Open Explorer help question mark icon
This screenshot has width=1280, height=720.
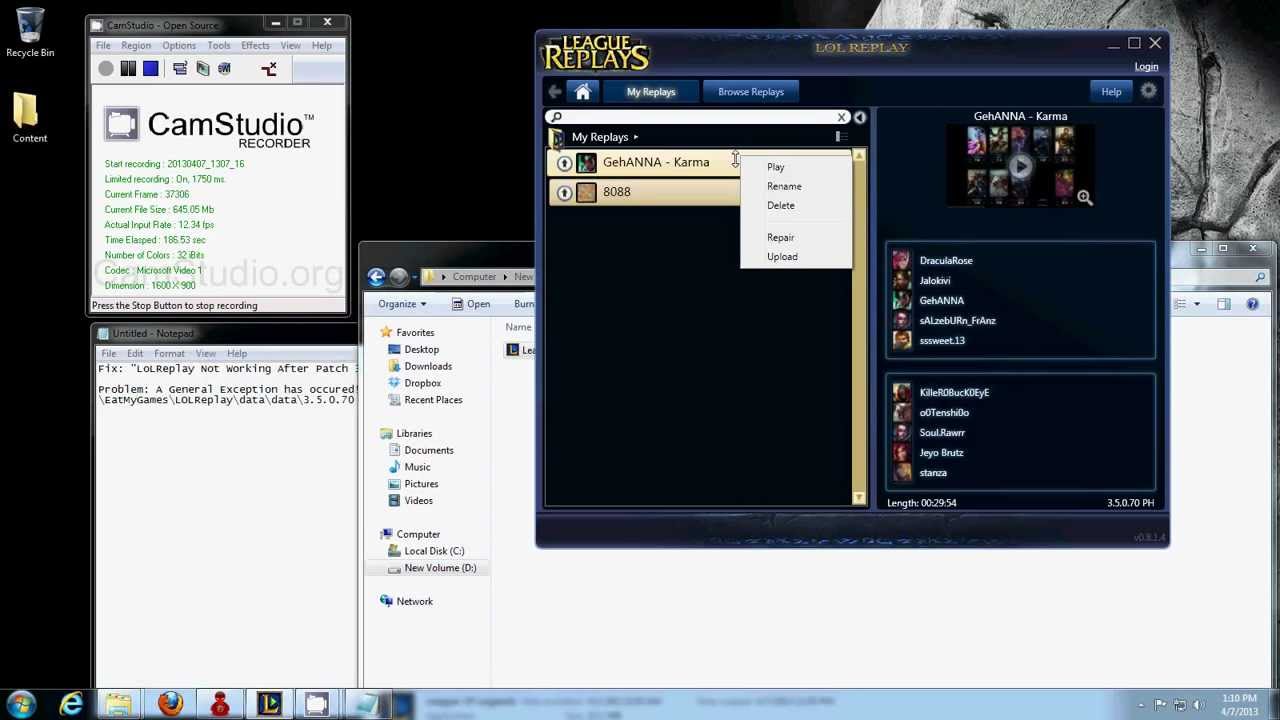(1252, 304)
